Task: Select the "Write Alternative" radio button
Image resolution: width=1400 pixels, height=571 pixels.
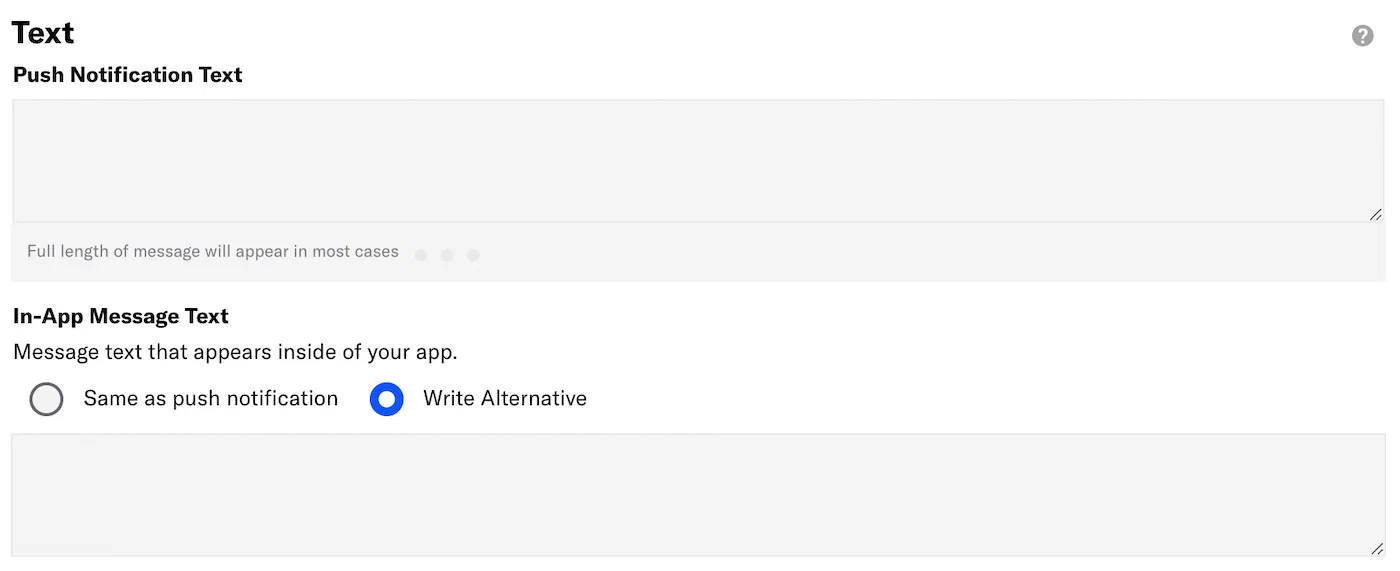Action: (386, 399)
